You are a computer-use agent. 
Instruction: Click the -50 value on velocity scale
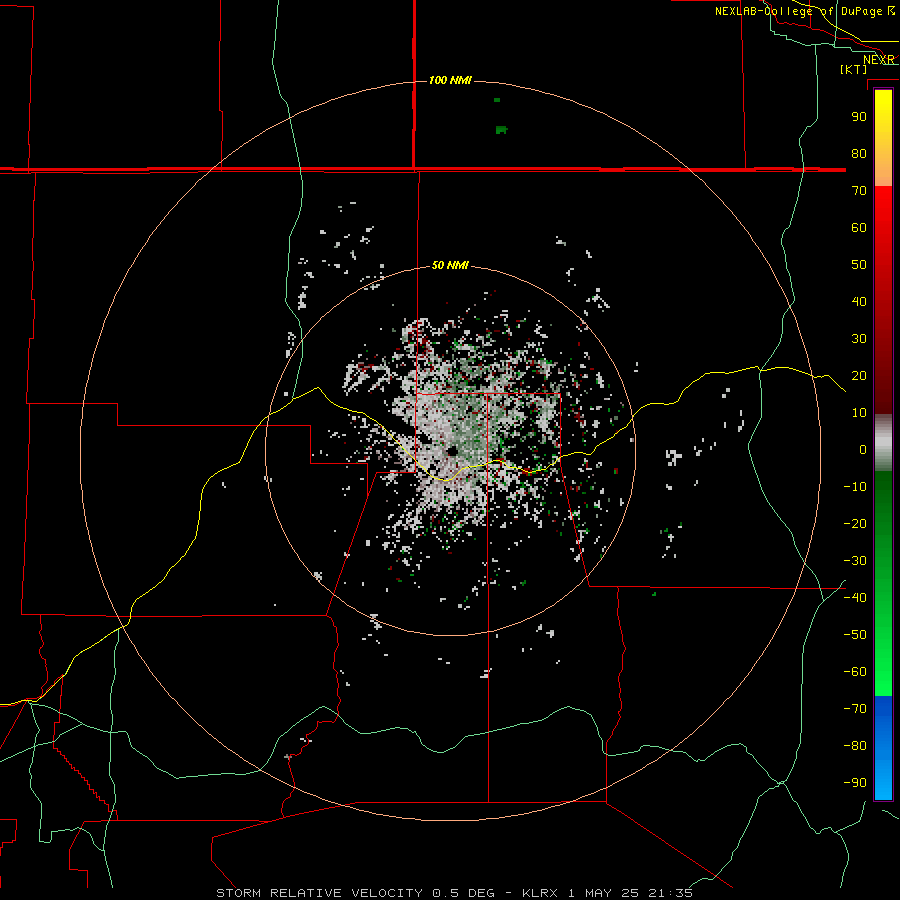click(x=855, y=634)
